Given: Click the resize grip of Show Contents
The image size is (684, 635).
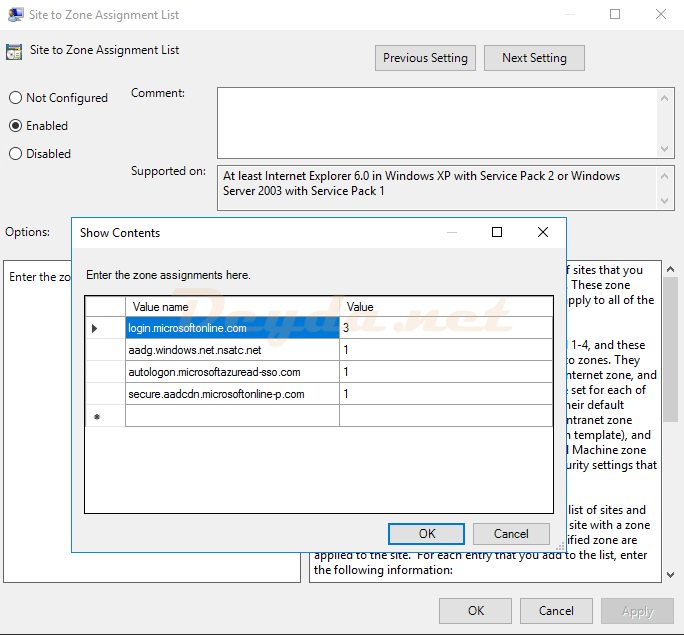Looking at the screenshot, I should click(560, 546).
